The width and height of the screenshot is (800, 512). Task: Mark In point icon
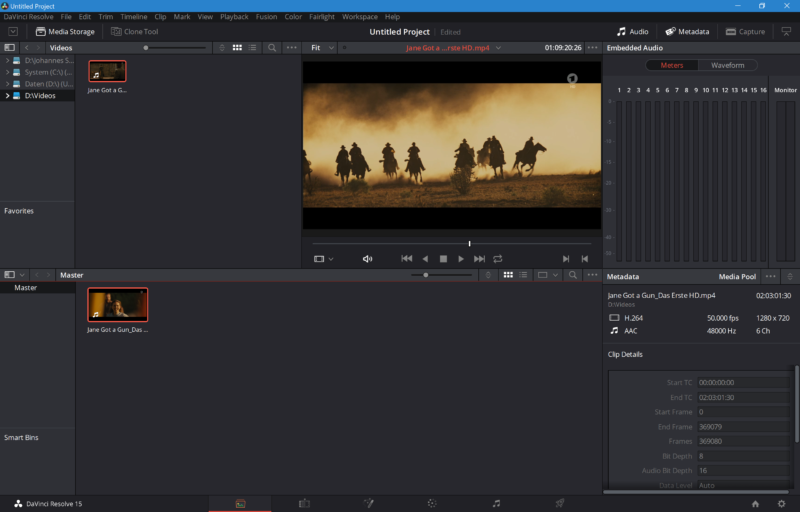pos(566,259)
